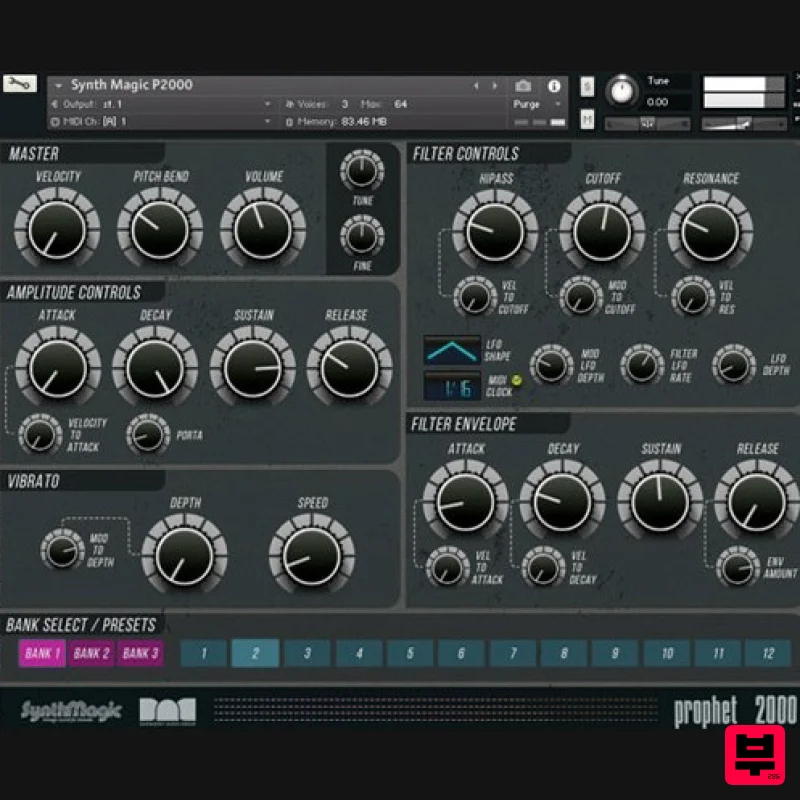
Task: Click the Cutoff filter knob
Action: pos(603,232)
